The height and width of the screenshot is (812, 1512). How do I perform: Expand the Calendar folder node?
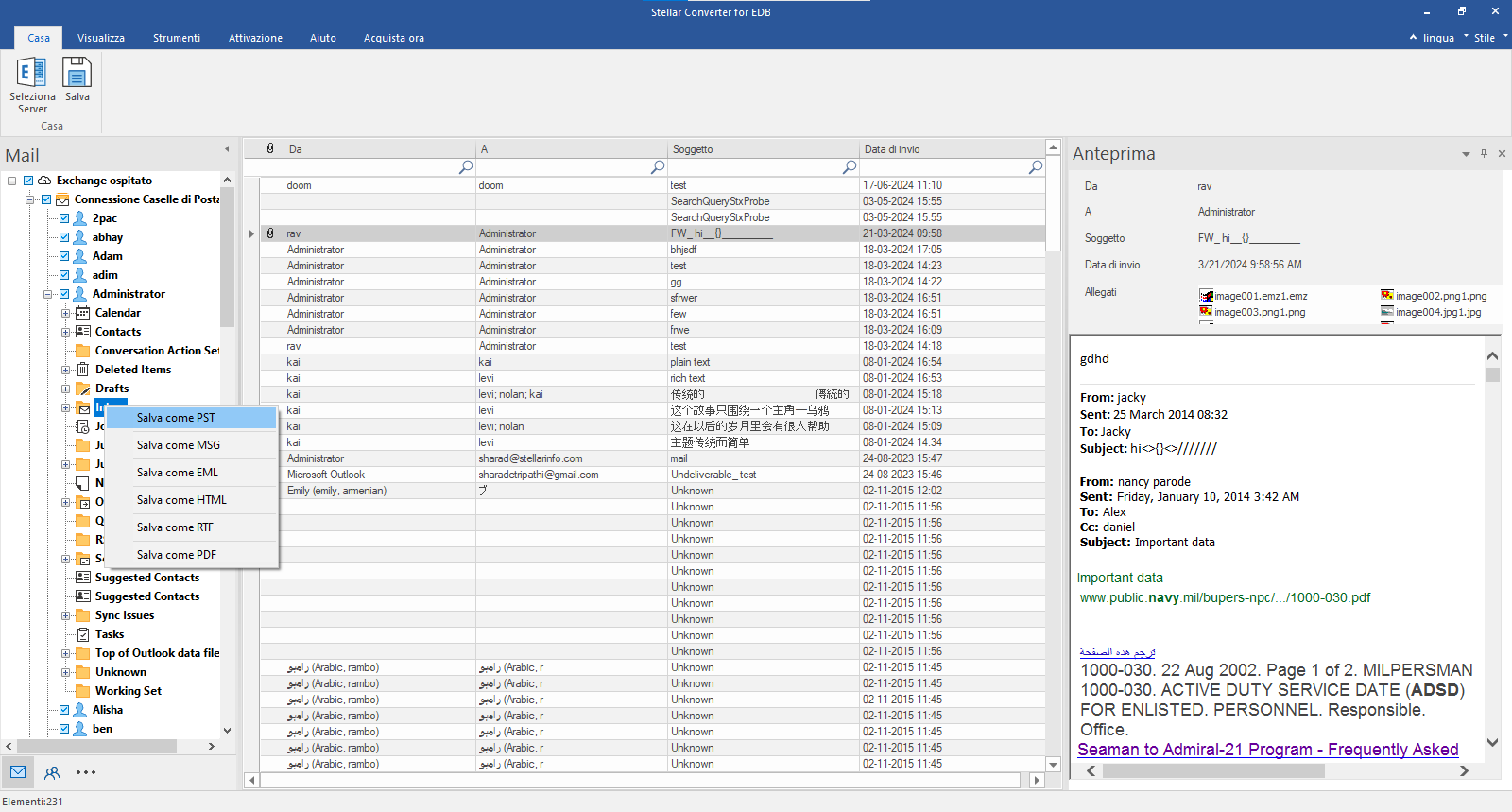(66, 313)
